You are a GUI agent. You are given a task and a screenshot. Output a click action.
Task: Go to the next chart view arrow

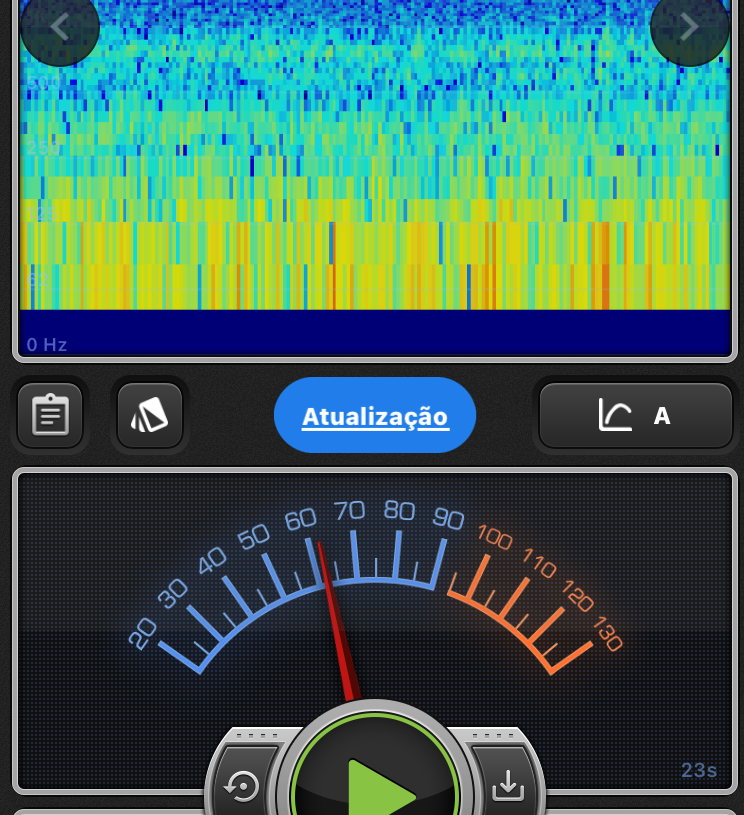(689, 27)
